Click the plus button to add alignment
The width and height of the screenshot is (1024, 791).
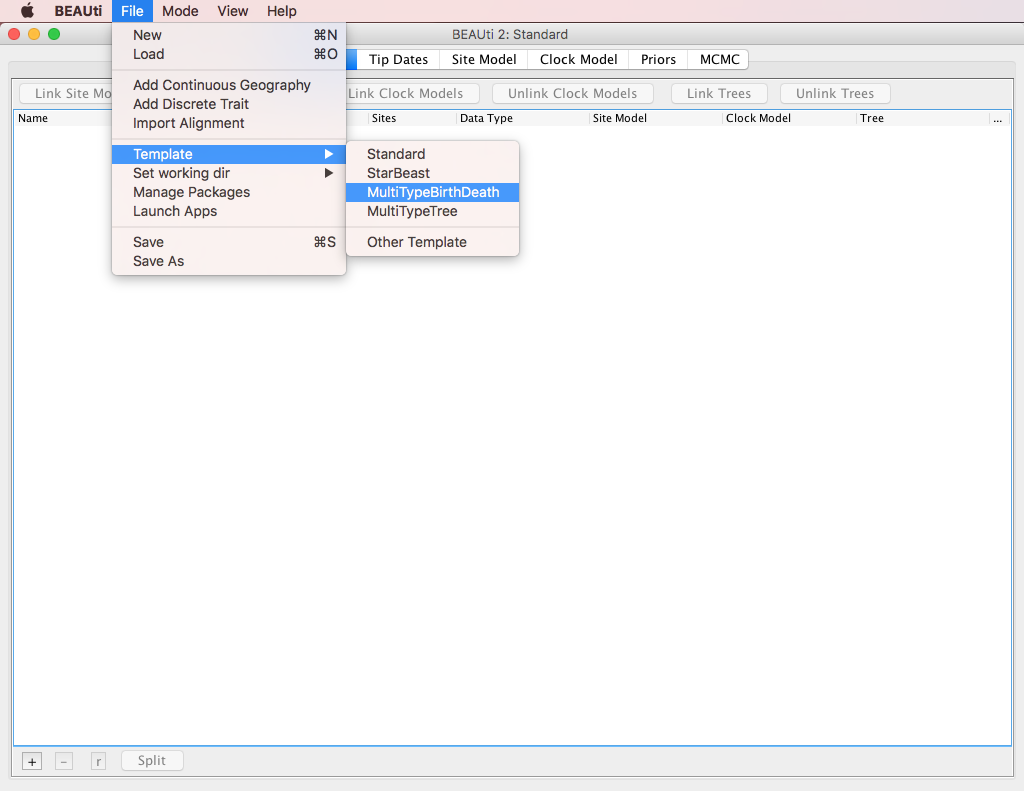coord(32,761)
